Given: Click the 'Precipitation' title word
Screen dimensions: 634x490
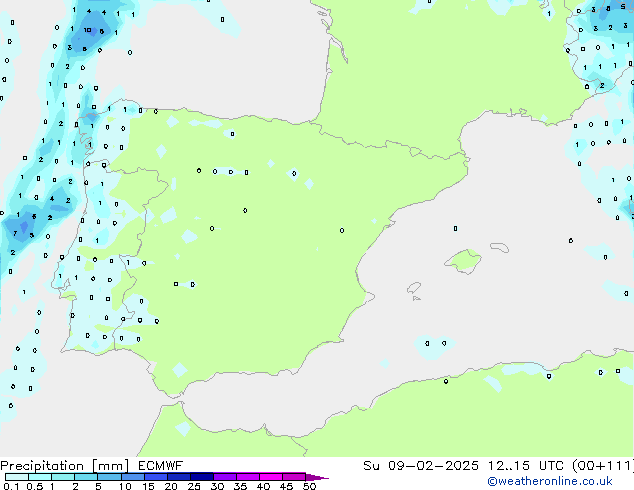Looking at the screenshot, I should tap(42, 466).
